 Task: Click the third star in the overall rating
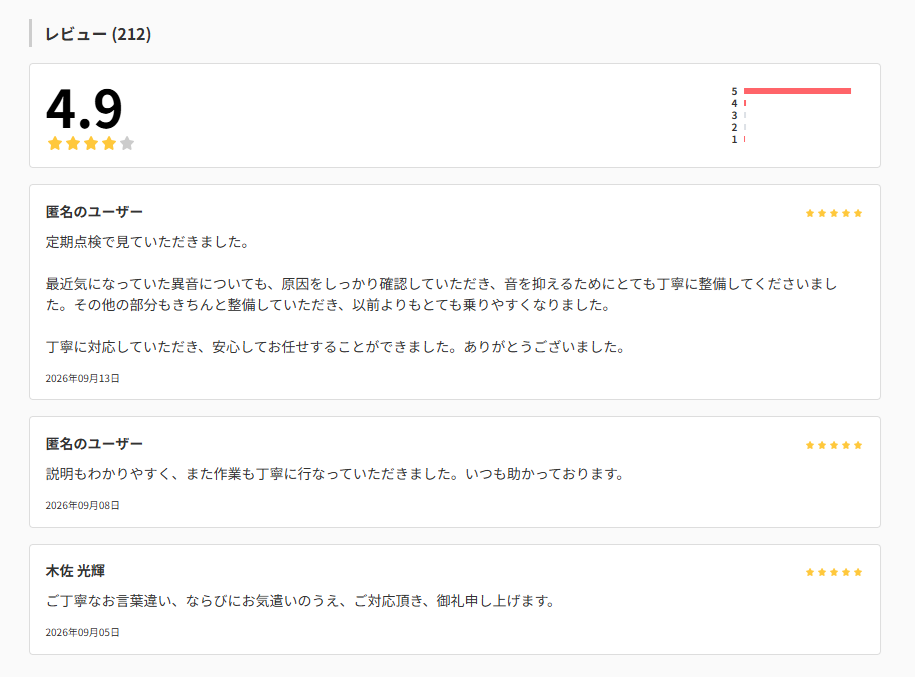[x=91, y=143]
